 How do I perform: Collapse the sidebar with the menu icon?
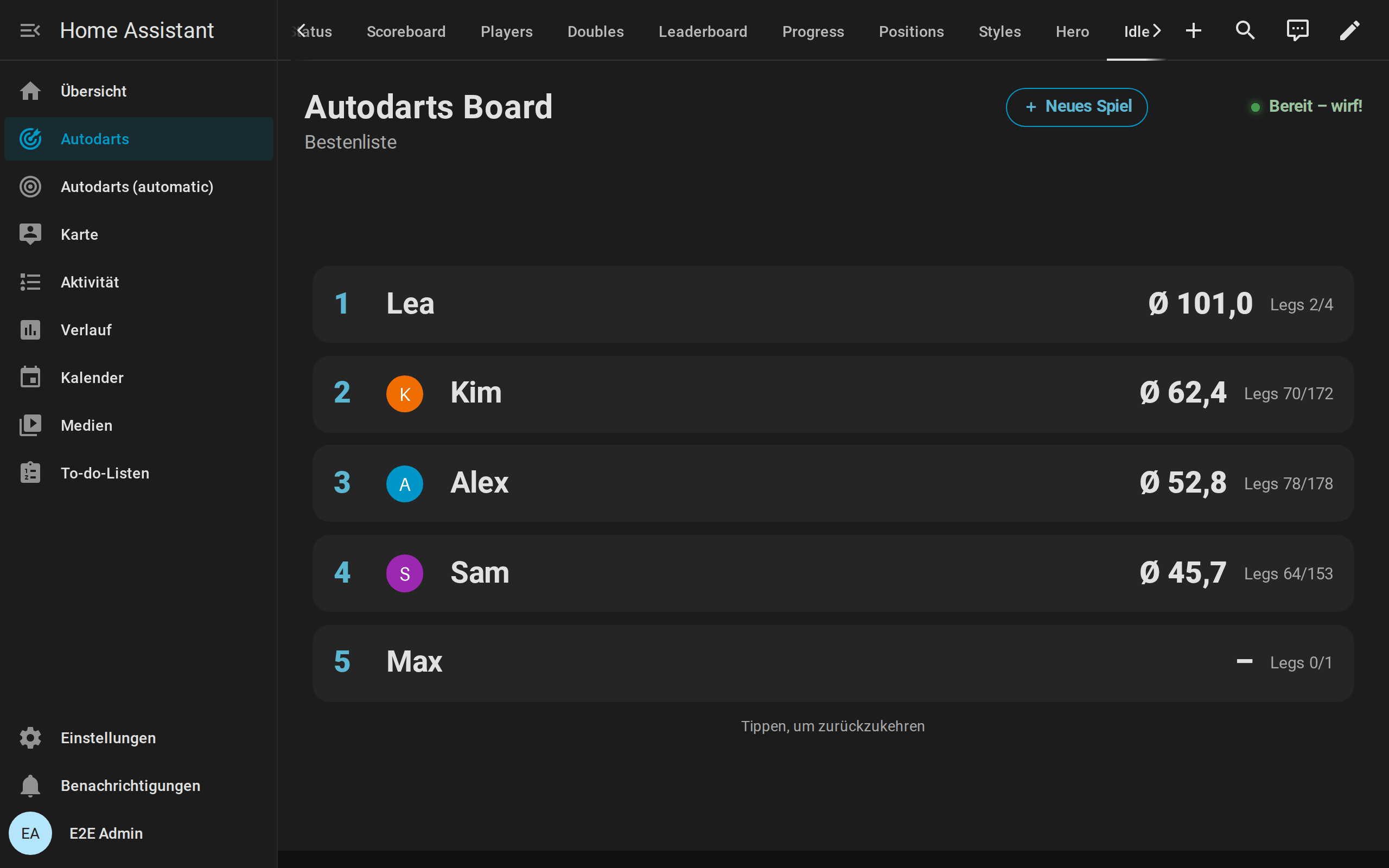click(30, 30)
